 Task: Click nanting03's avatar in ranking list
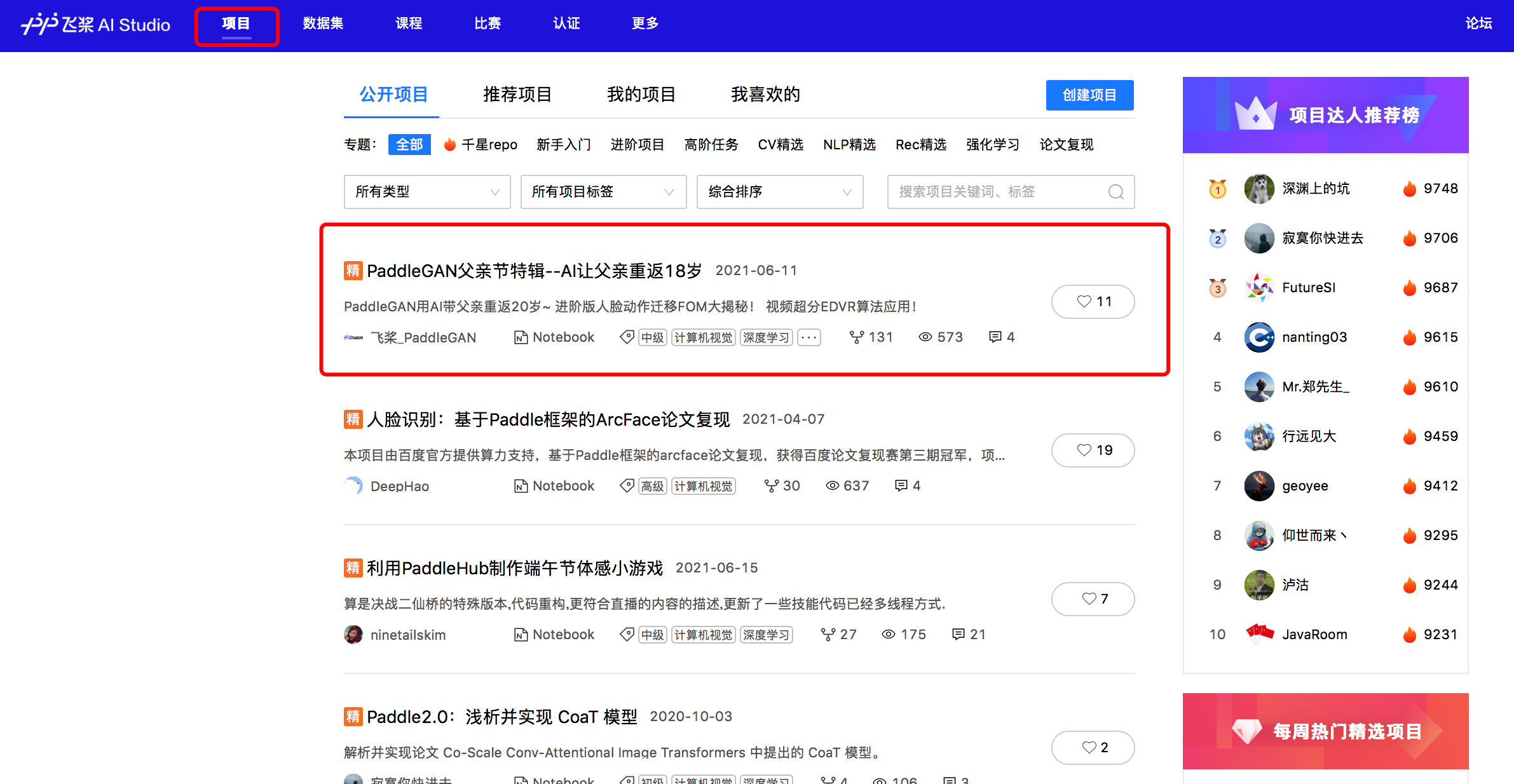point(1258,337)
